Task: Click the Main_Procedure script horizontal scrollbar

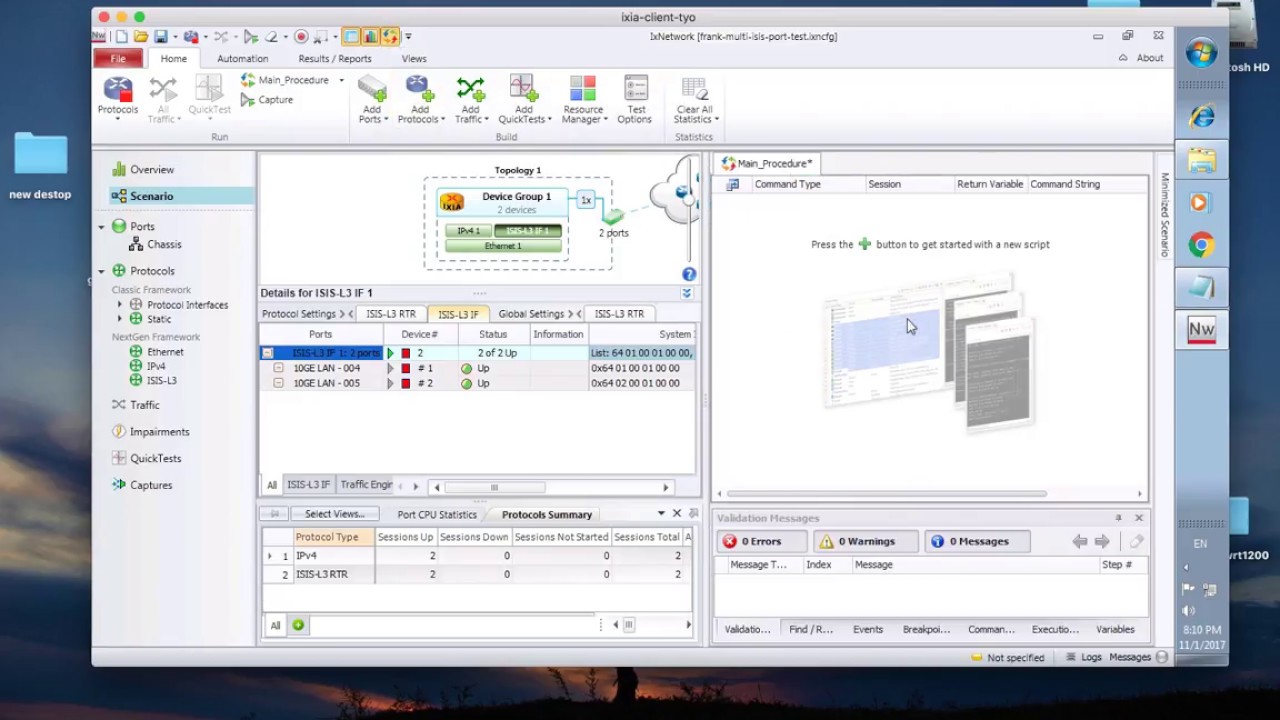Action: (886, 493)
